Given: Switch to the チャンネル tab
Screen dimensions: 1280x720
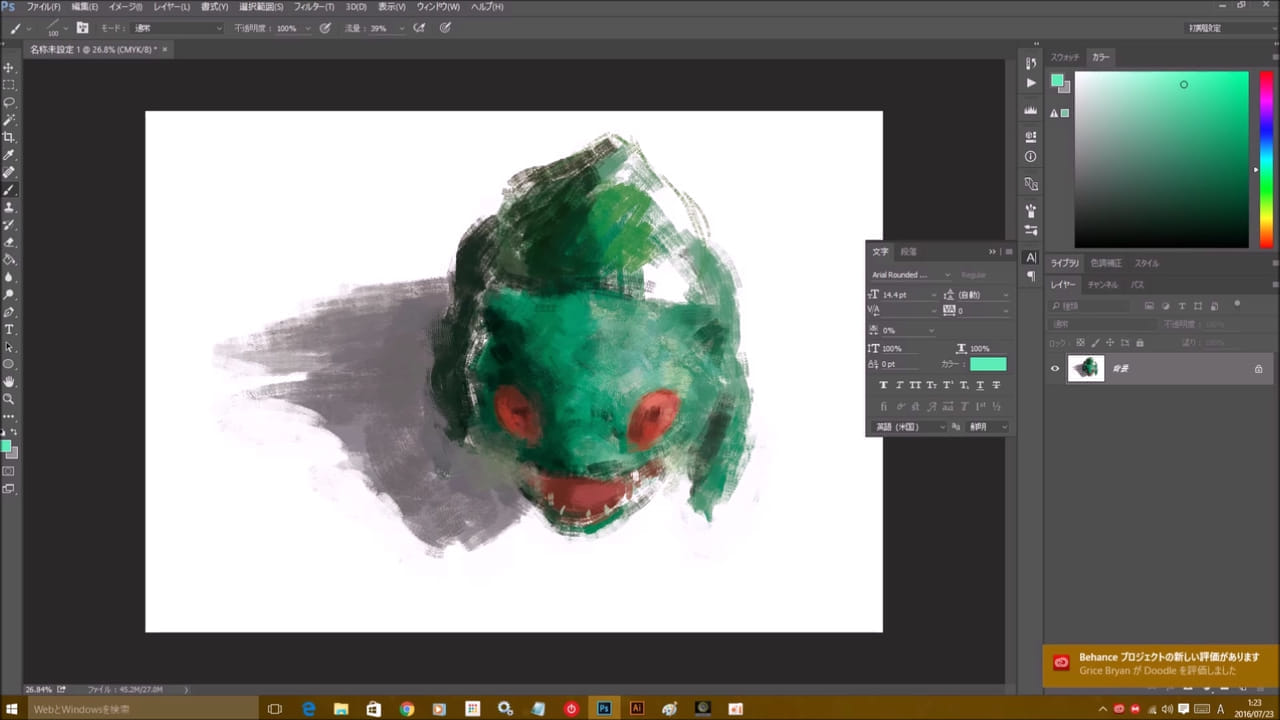Looking at the screenshot, I should point(1103,285).
